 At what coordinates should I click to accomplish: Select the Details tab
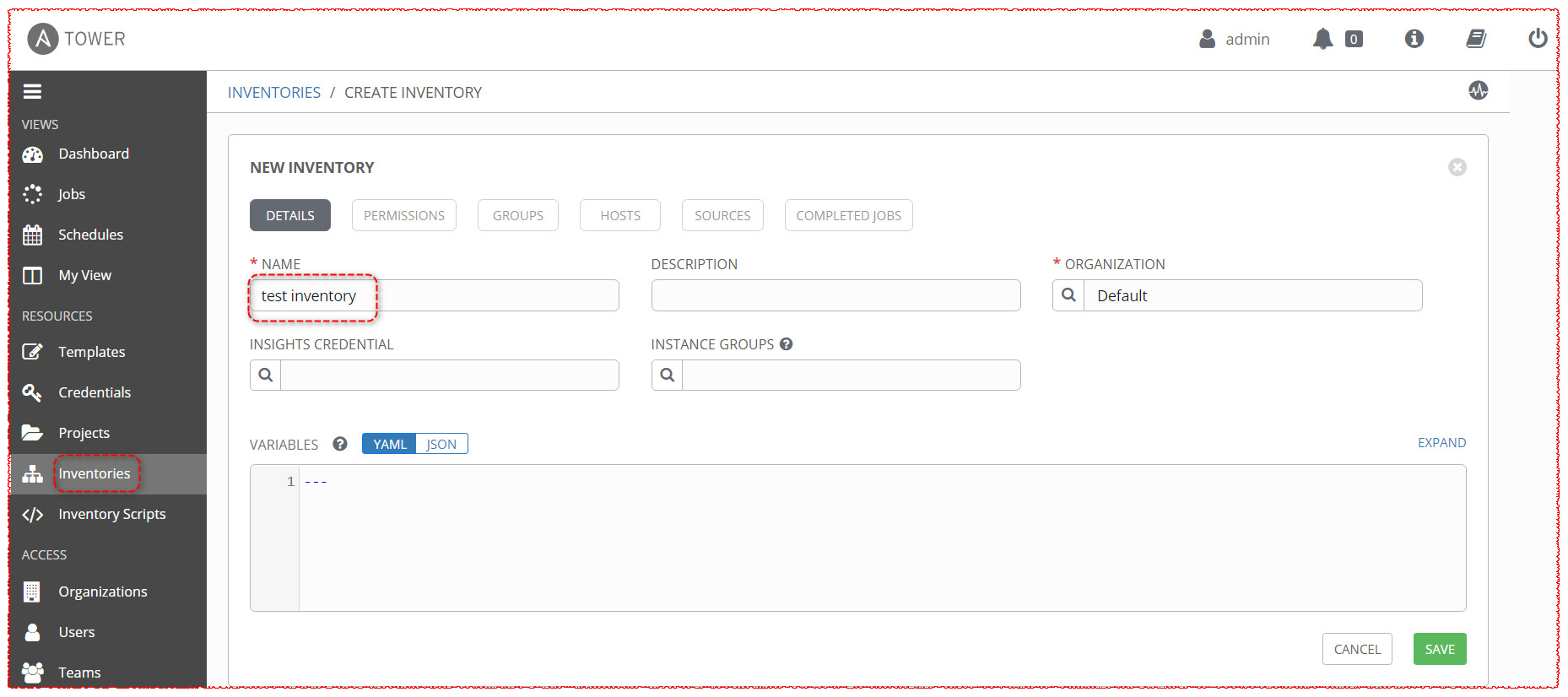click(x=290, y=215)
